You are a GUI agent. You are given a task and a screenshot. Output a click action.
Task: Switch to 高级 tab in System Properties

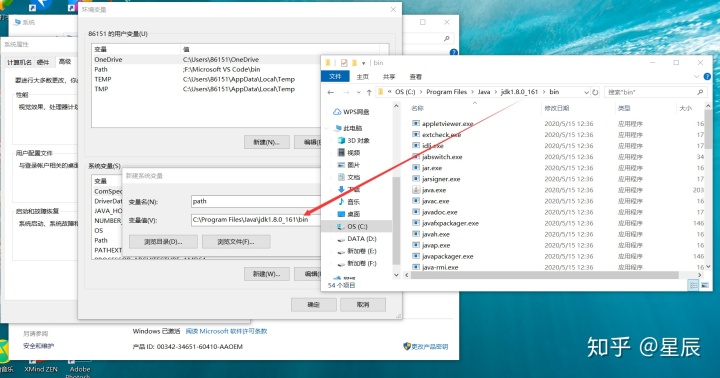(x=65, y=62)
